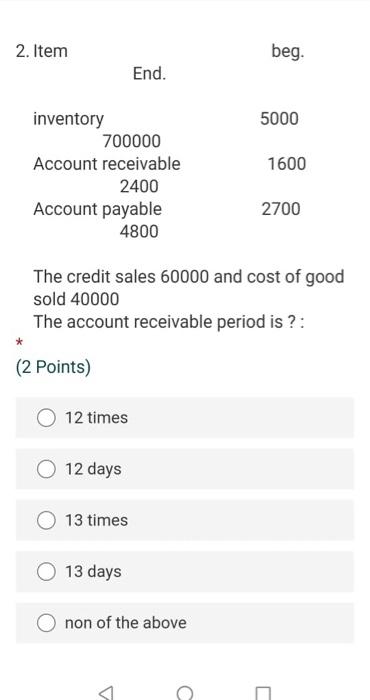Select the 13 days radio button

coord(46,572)
